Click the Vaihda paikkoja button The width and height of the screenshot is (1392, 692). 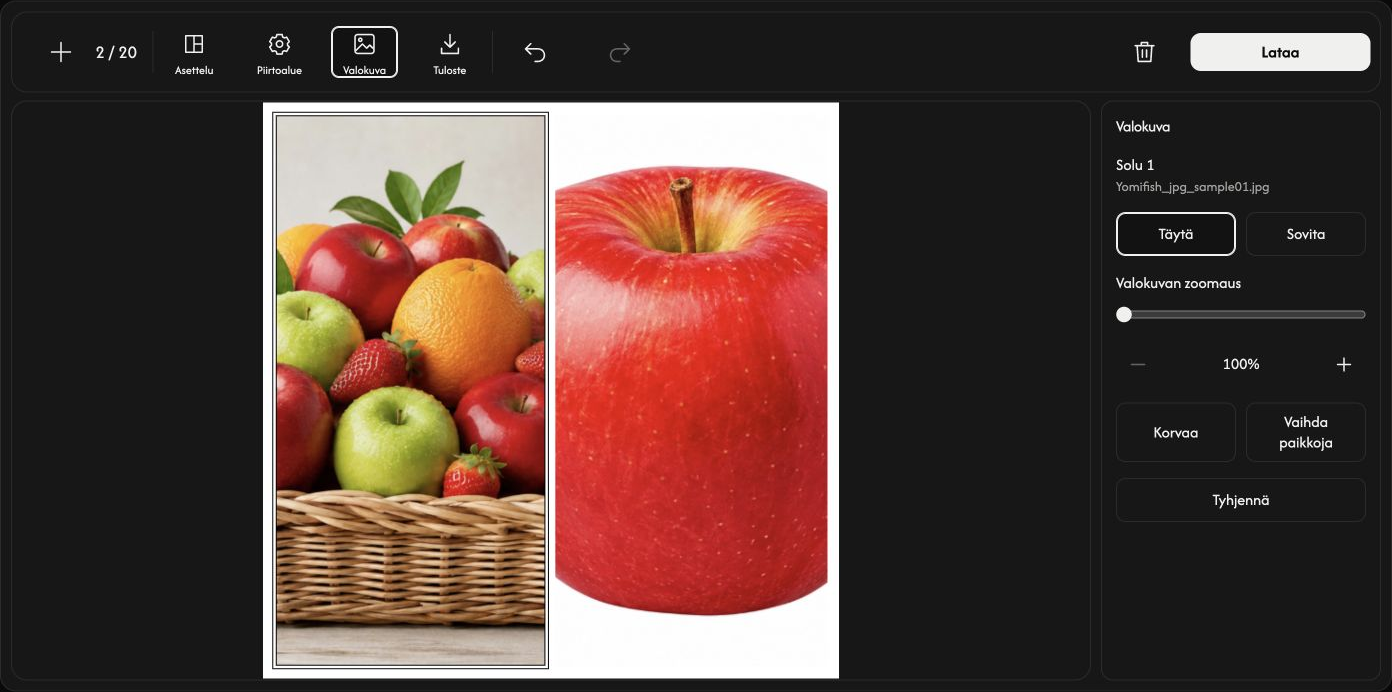1306,433
